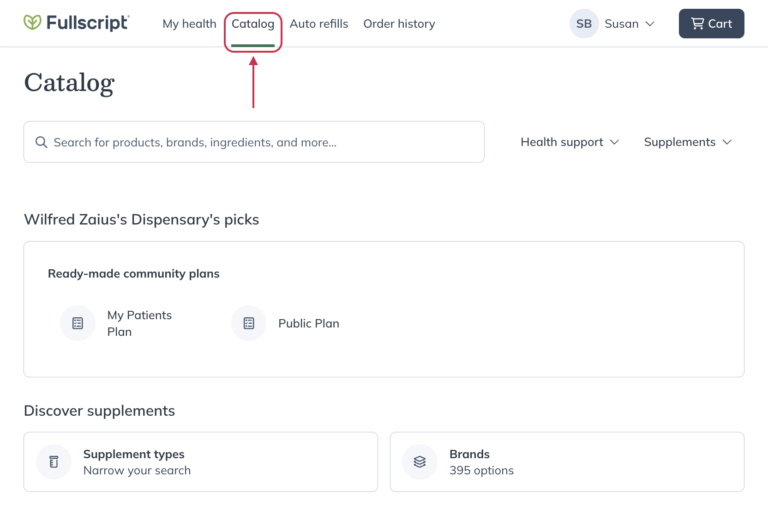
Task: Click the SB user avatar
Action: (584, 24)
